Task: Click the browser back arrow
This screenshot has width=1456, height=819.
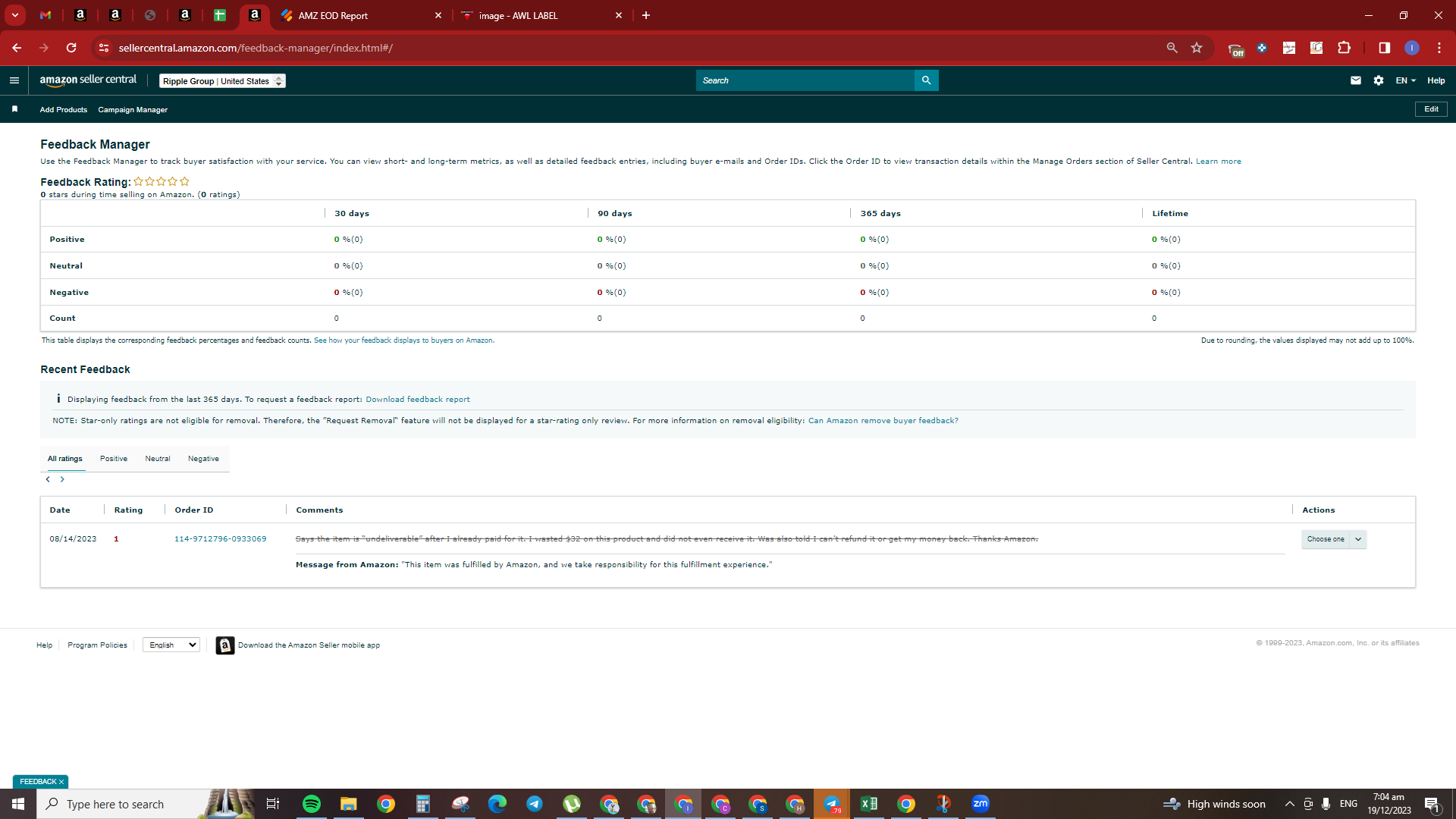Action: tap(17, 48)
